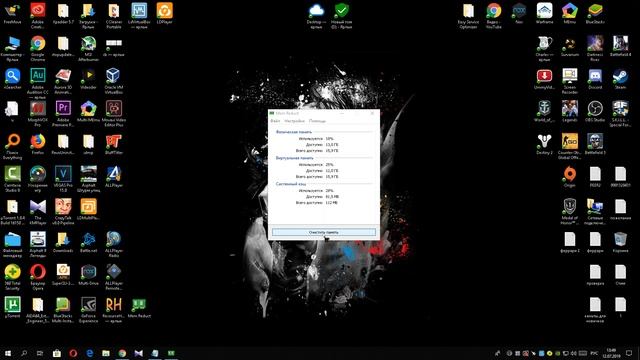This screenshot has width=640, height=360.
Task: Select the VEGAS Pro 15.0 icon
Action: (63, 179)
